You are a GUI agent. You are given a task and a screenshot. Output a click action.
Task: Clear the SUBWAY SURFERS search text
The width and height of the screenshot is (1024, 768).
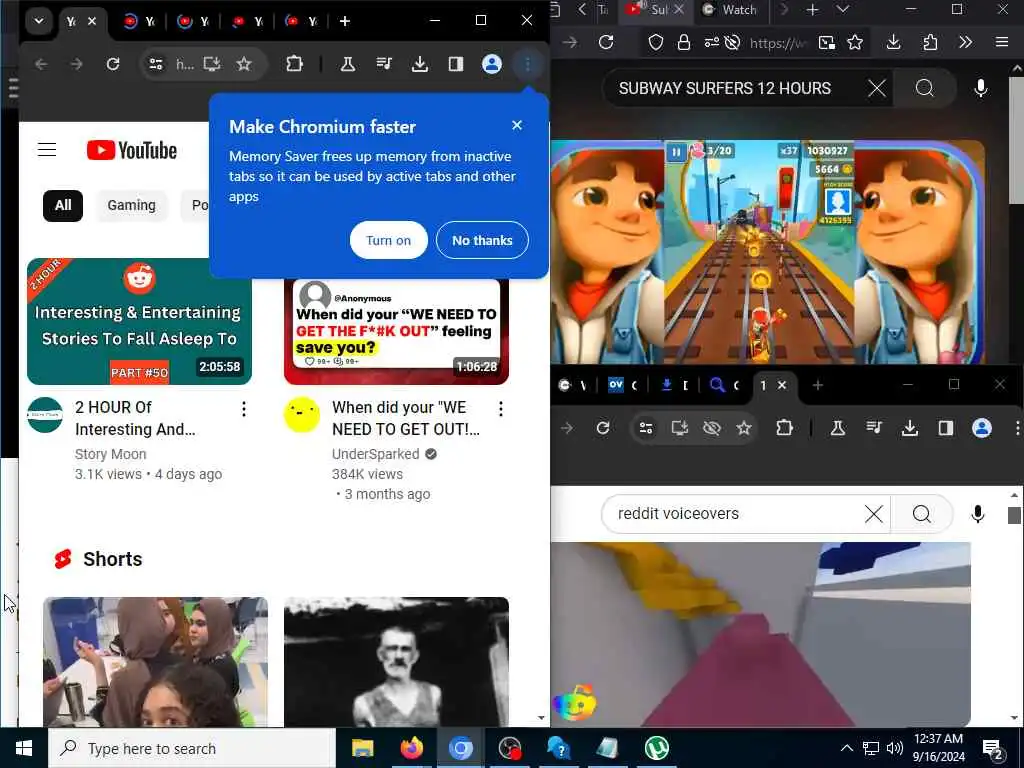click(876, 88)
